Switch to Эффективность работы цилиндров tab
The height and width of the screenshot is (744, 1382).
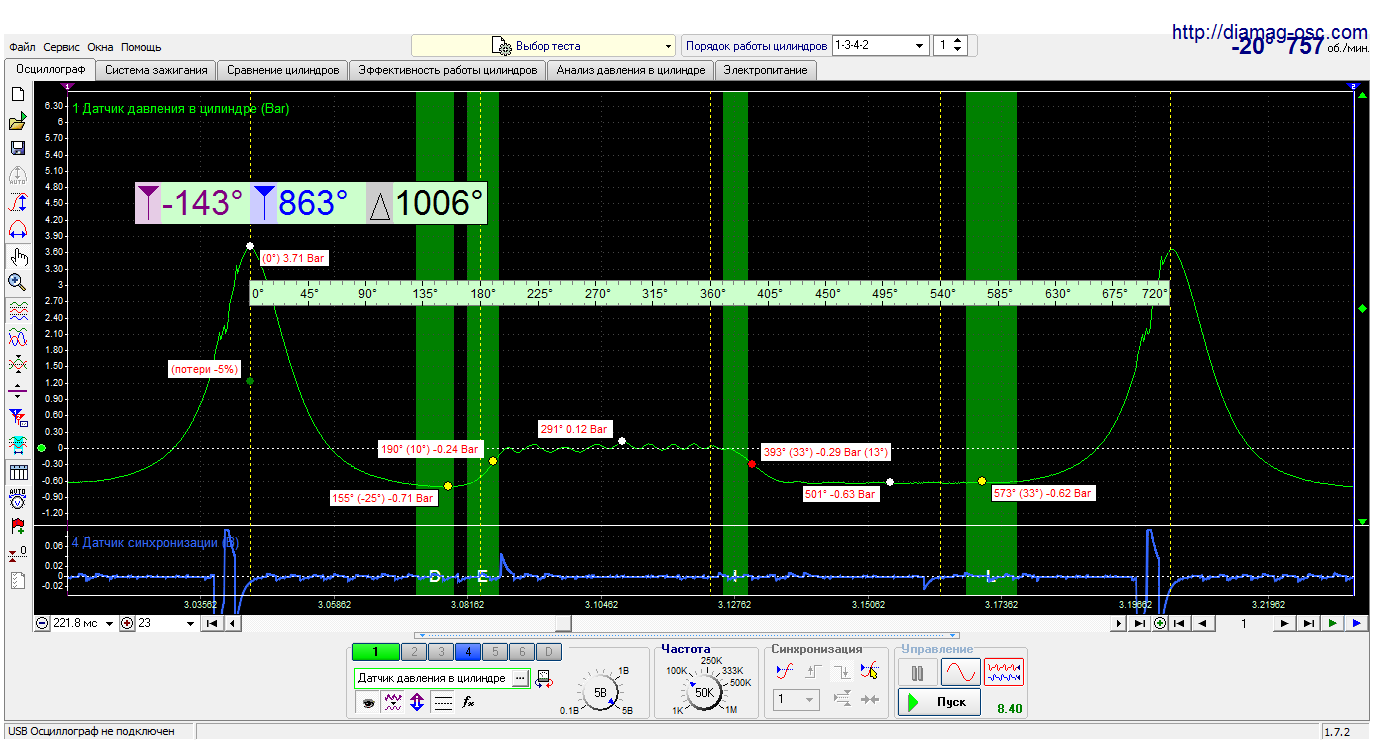[x=448, y=70]
